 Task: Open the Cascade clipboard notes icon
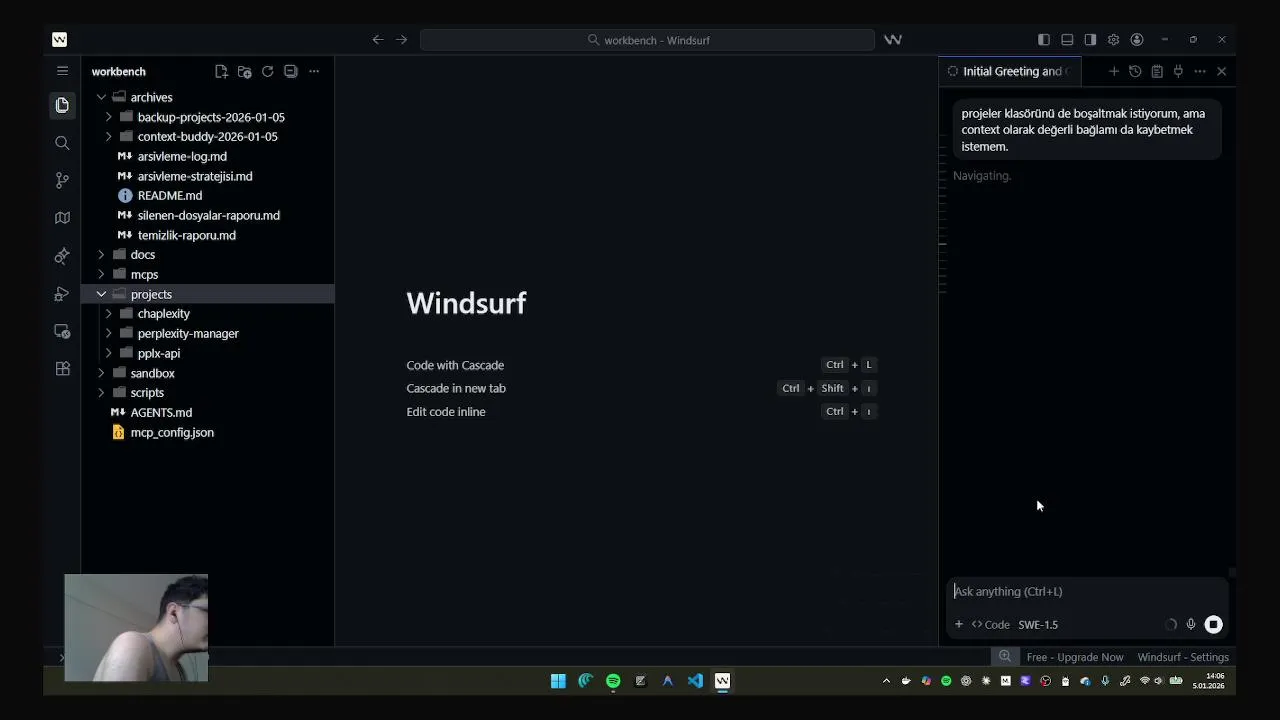pyautogui.click(x=1157, y=71)
